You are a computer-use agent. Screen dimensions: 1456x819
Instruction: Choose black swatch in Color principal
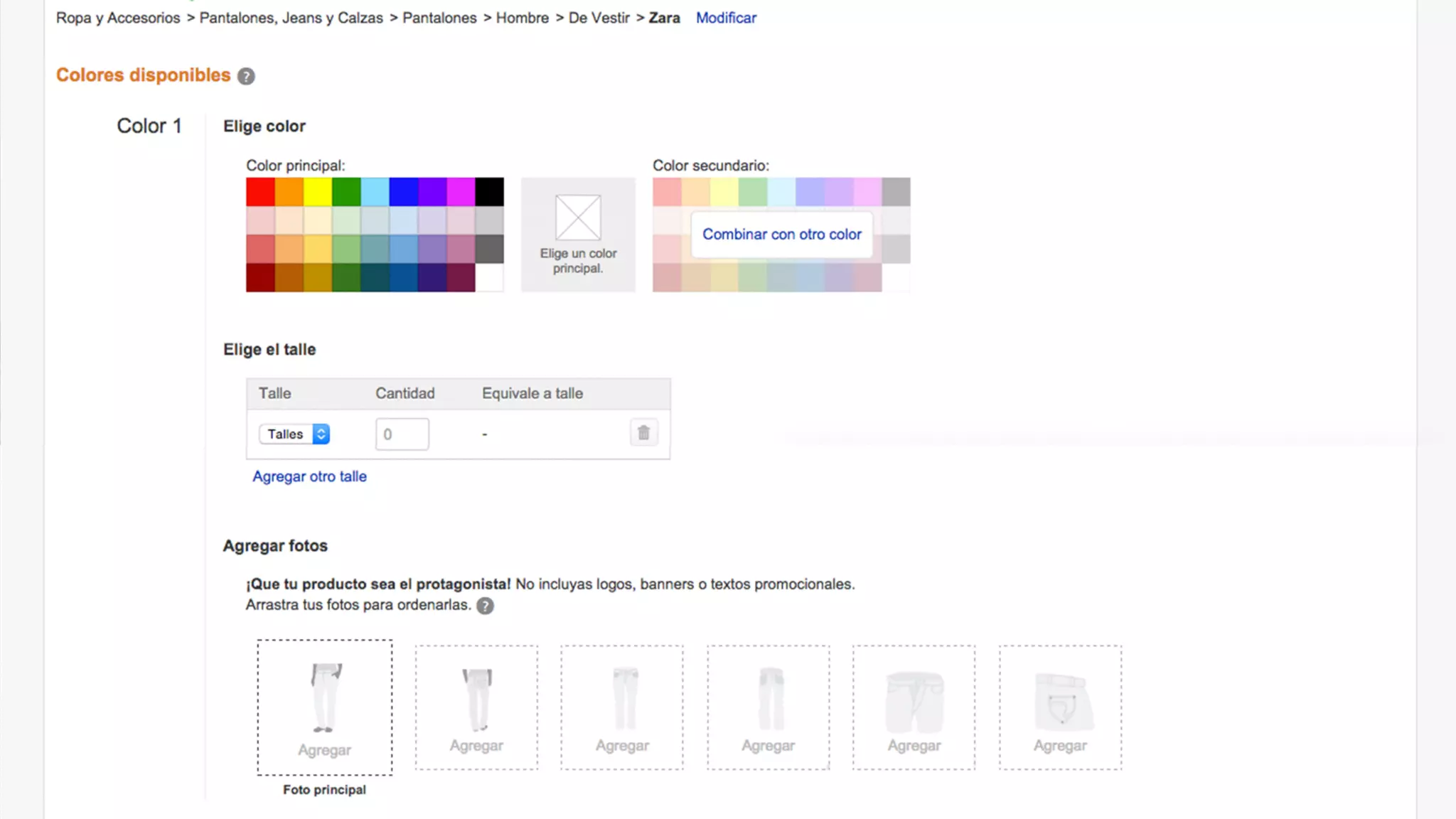[489, 192]
